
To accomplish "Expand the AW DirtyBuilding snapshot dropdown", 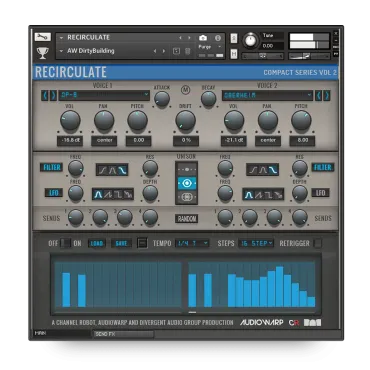I will (x=61, y=51).
